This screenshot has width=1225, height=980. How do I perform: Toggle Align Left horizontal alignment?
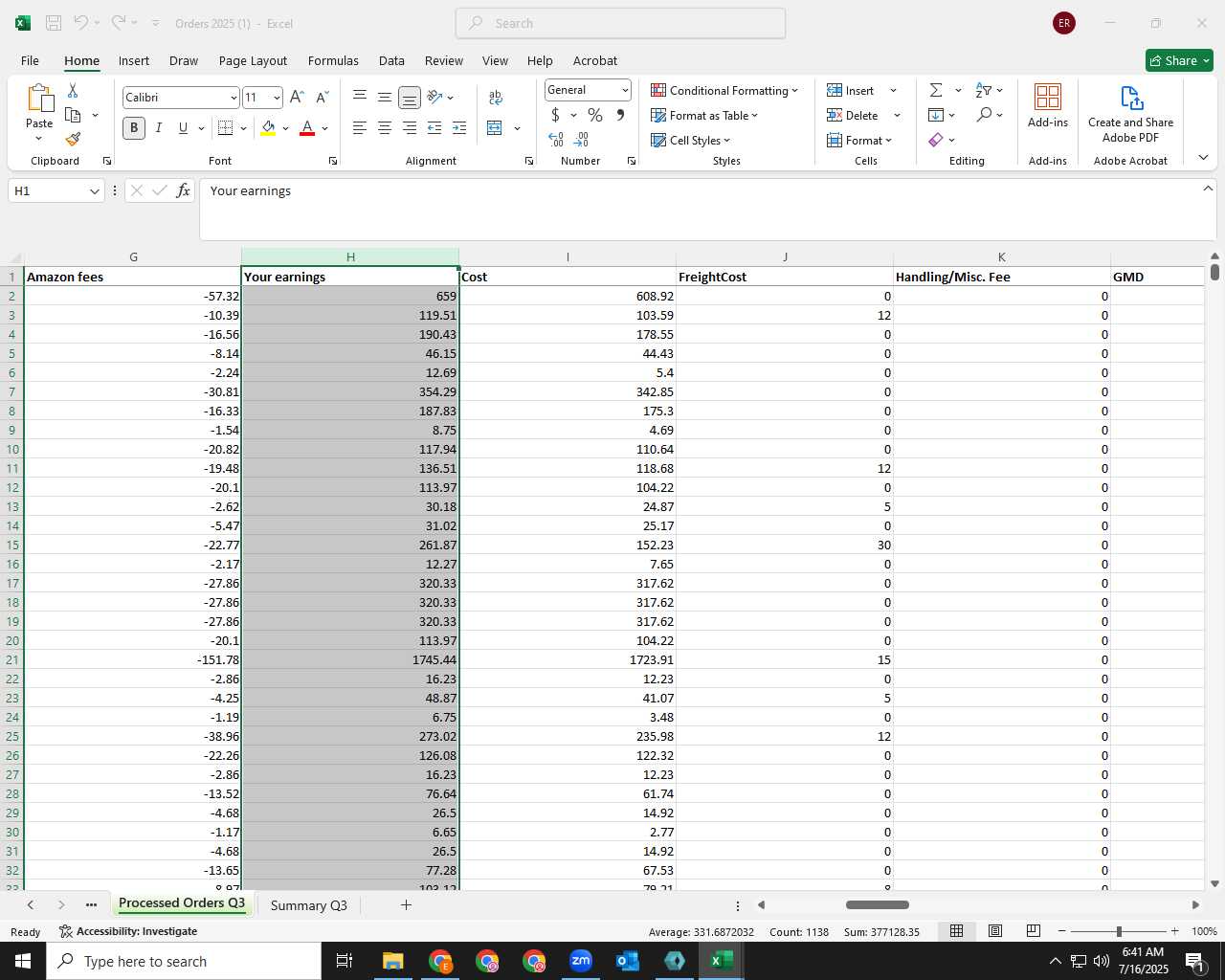pyautogui.click(x=360, y=127)
